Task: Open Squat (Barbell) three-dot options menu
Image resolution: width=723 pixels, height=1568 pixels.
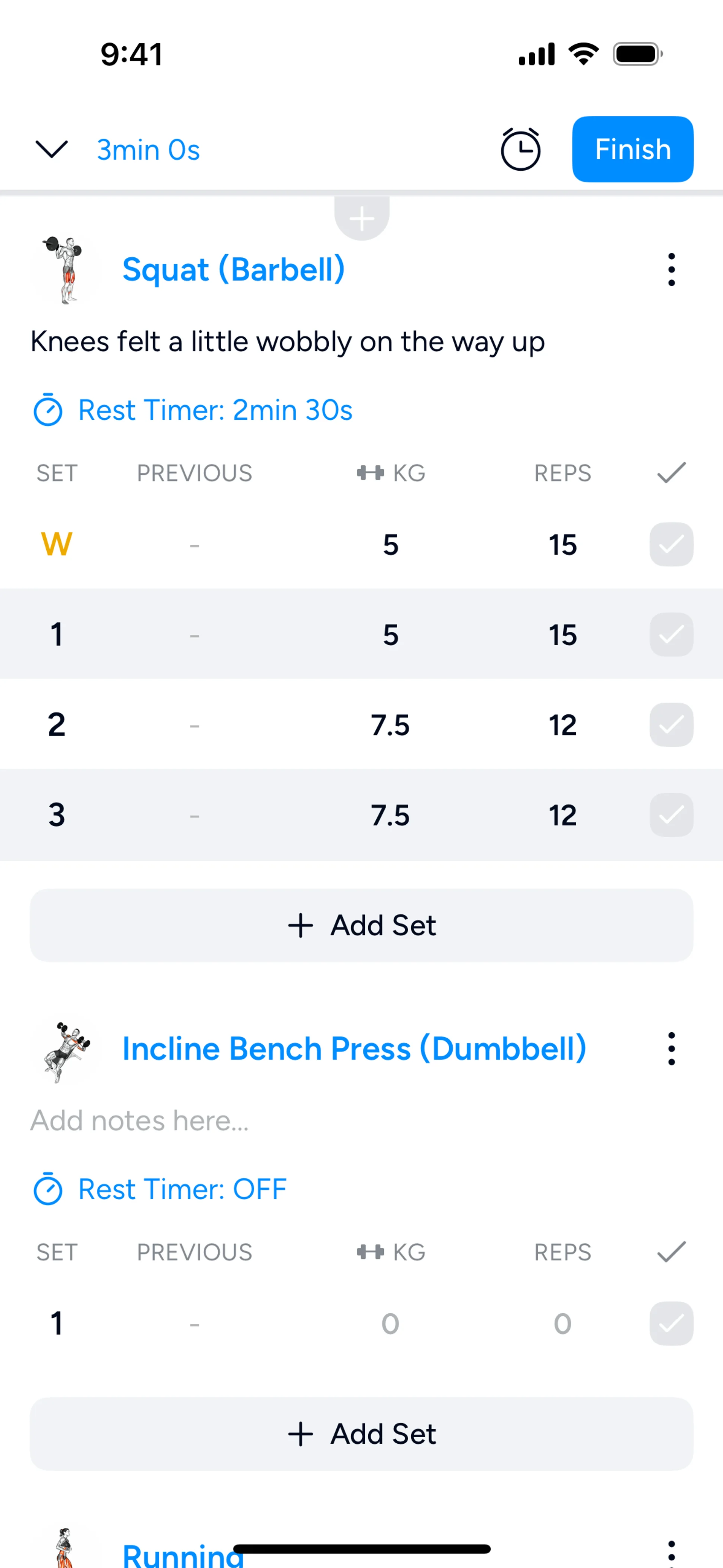Action: (x=671, y=270)
